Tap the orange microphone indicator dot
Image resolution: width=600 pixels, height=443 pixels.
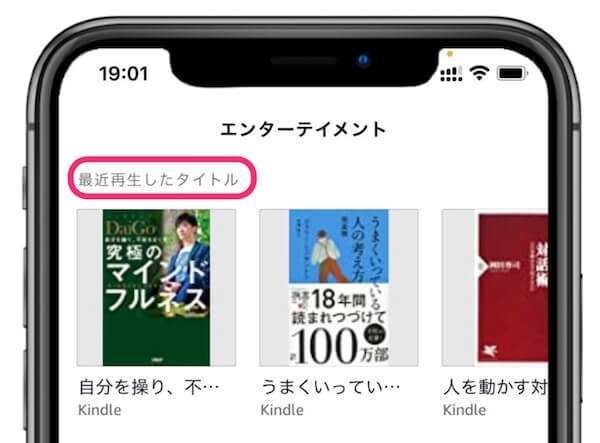tap(450, 54)
